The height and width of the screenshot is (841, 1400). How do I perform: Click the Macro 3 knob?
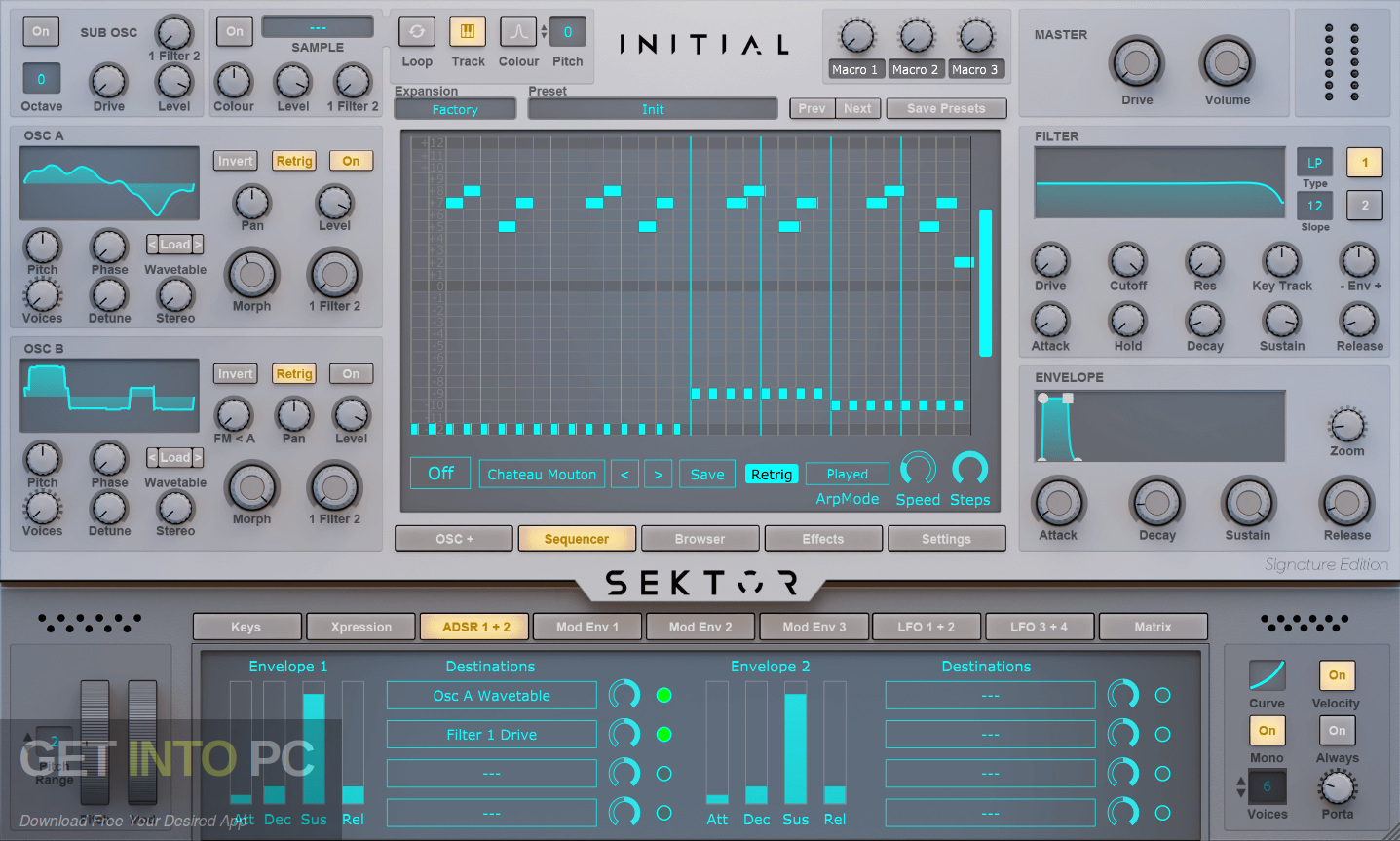pyautogui.click(x=975, y=37)
